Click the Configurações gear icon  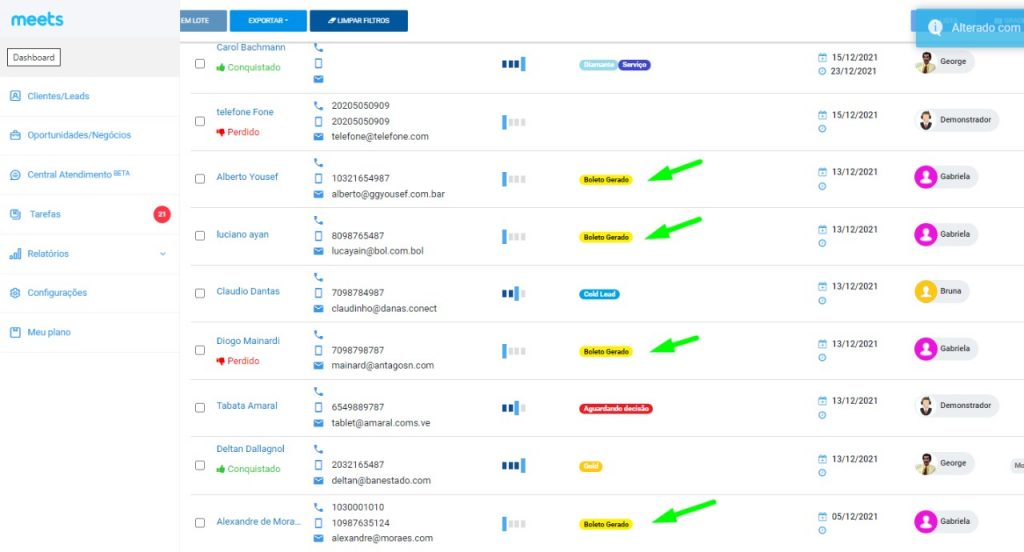coord(15,293)
